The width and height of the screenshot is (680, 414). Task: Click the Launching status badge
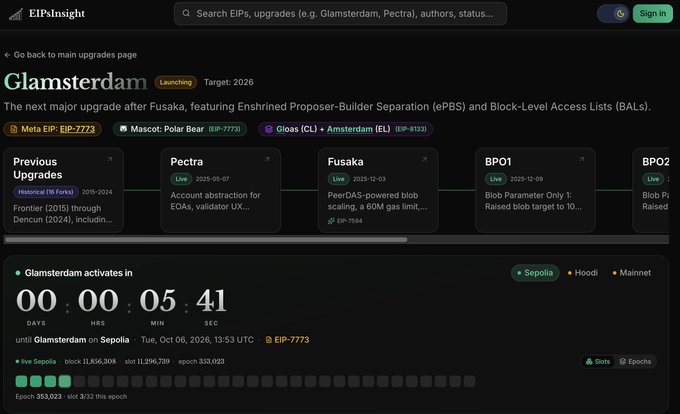click(x=176, y=82)
